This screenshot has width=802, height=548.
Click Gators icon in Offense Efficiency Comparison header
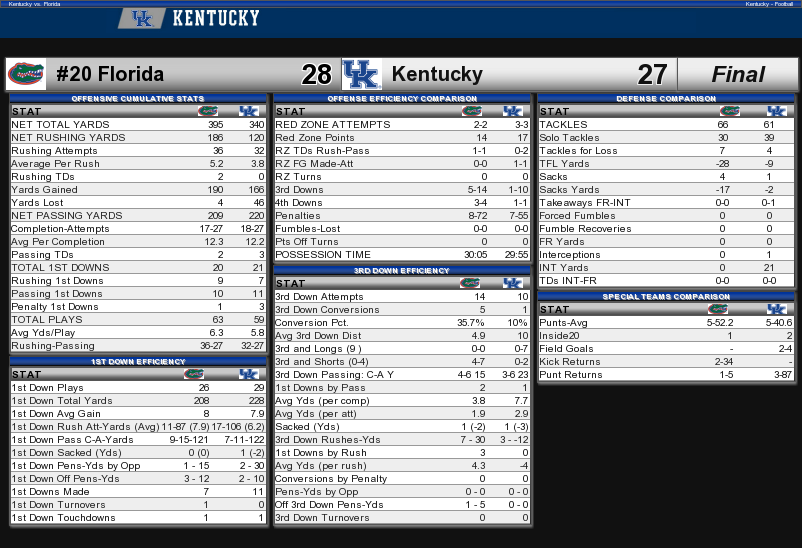pyautogui.click(x=472, y=111)
